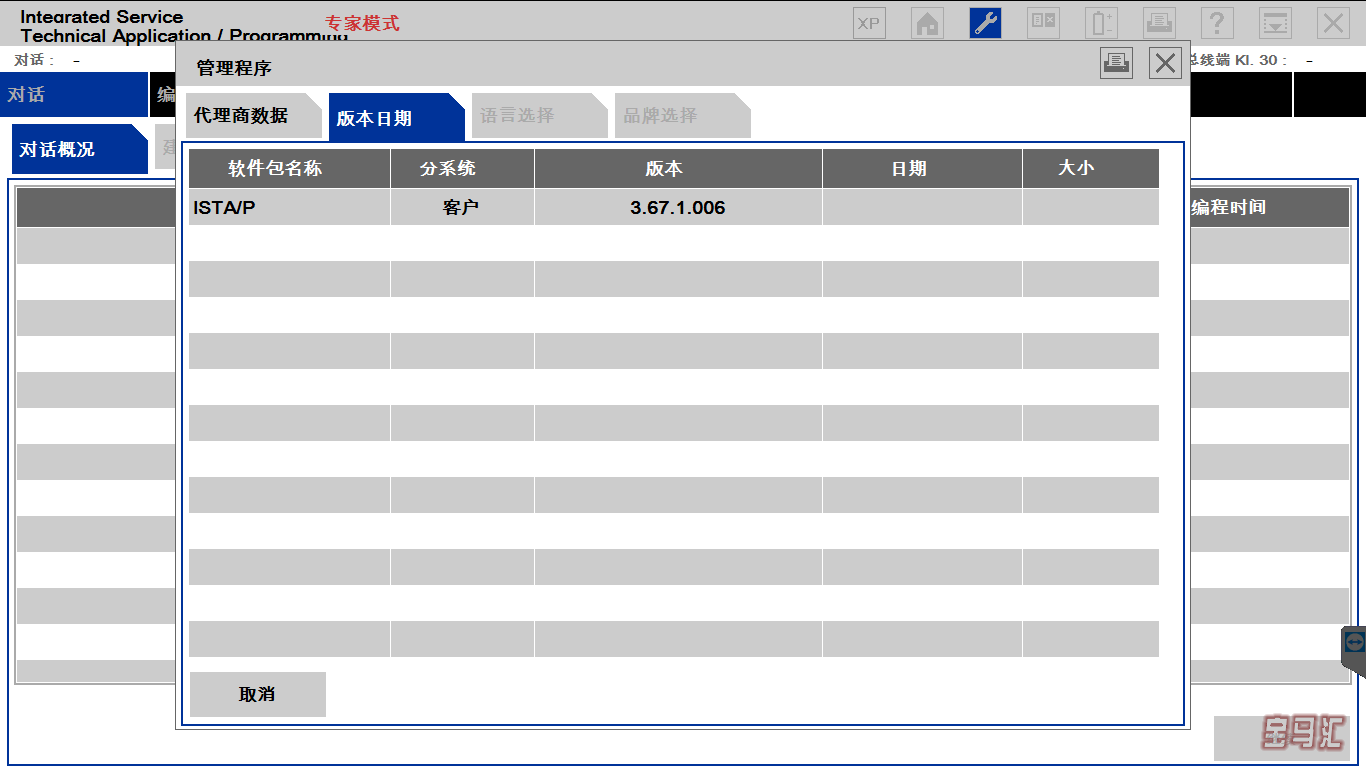Click the 客户 cell in the table
This screenshot has width=1366, height=768.
[462, 207]
